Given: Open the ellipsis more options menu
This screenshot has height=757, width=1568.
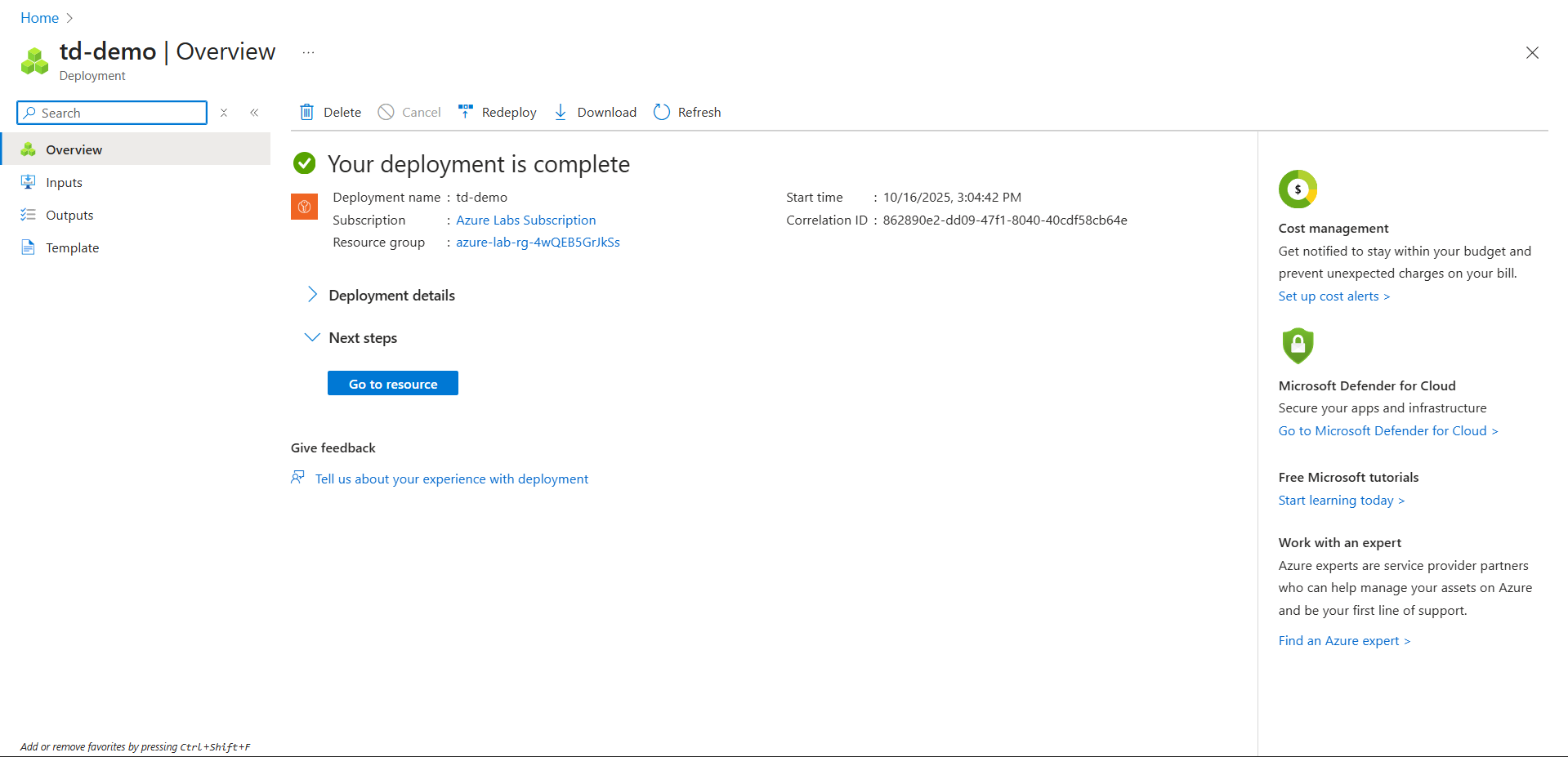Looking at the screenshot, I should point(308,52).
